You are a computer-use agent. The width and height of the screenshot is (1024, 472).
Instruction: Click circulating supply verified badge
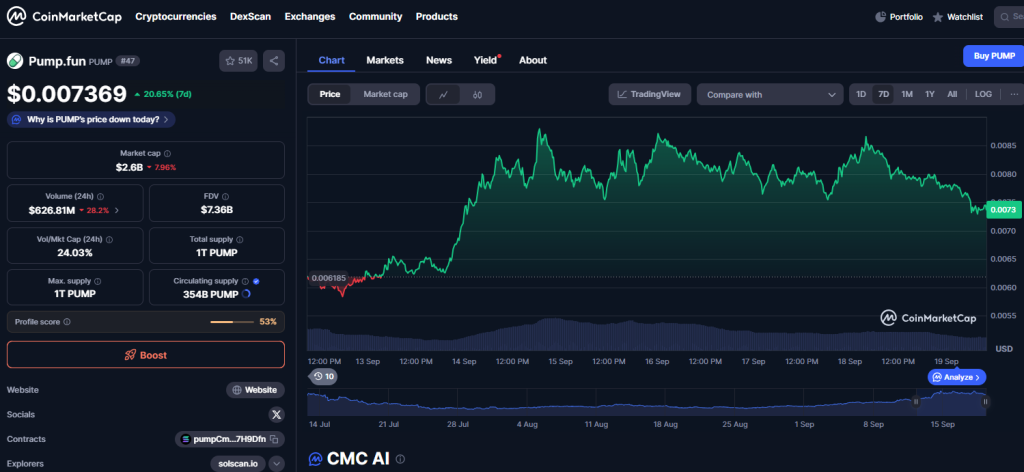pos(256,281)
